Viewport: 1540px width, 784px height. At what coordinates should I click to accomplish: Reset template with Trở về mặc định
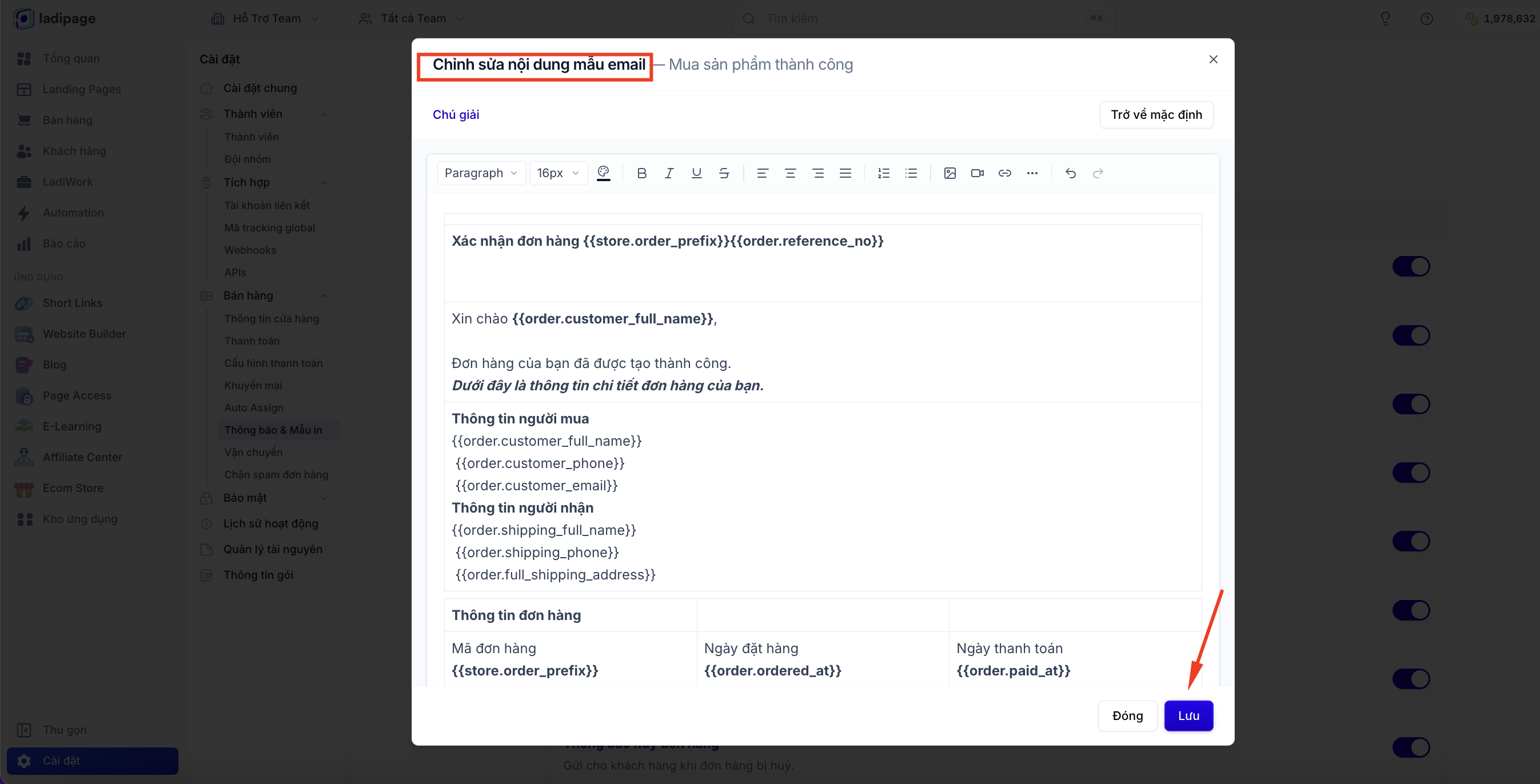click(1156, 115)
